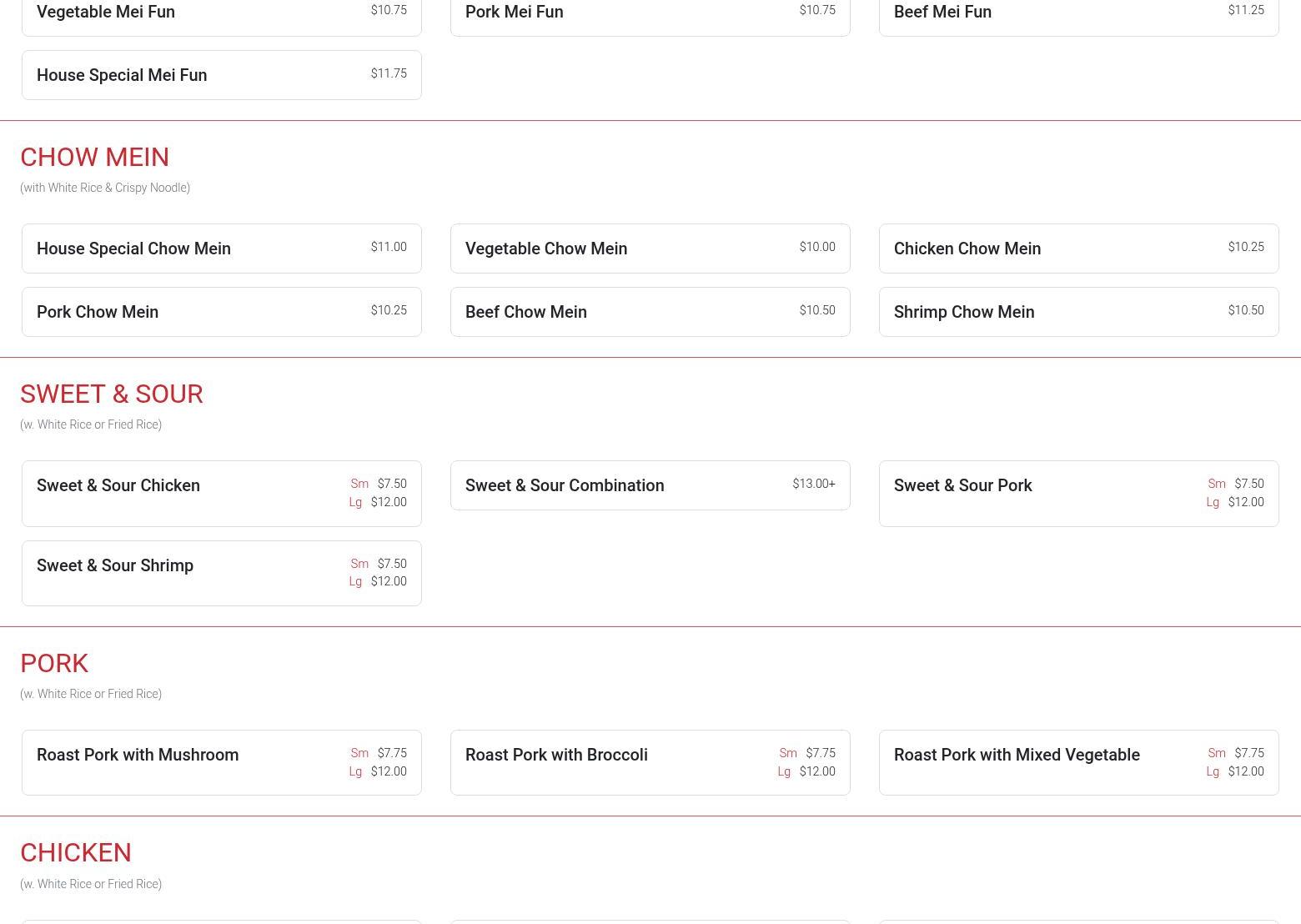Image resolution: width=1301 pixels, height=924 pixels.
Task: Open the Vegetable Mei Fun menu item
Action: (221, 14)
